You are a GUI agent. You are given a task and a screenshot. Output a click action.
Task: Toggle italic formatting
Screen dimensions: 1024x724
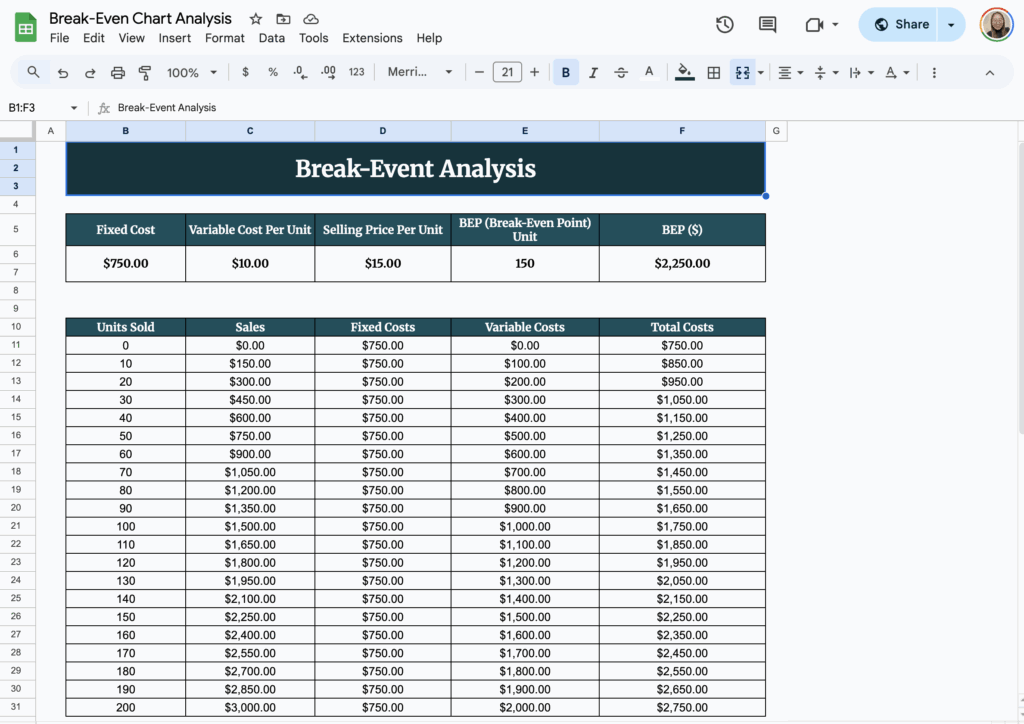click(x=593, y=72)
